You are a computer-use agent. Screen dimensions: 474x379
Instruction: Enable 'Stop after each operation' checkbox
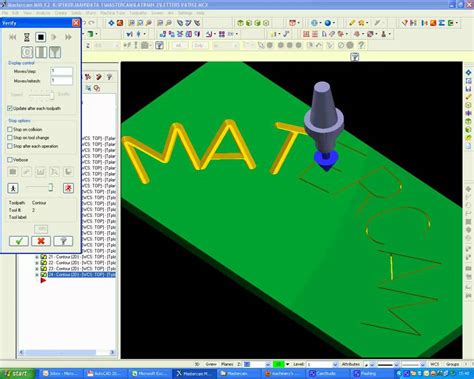pos(10,146)
